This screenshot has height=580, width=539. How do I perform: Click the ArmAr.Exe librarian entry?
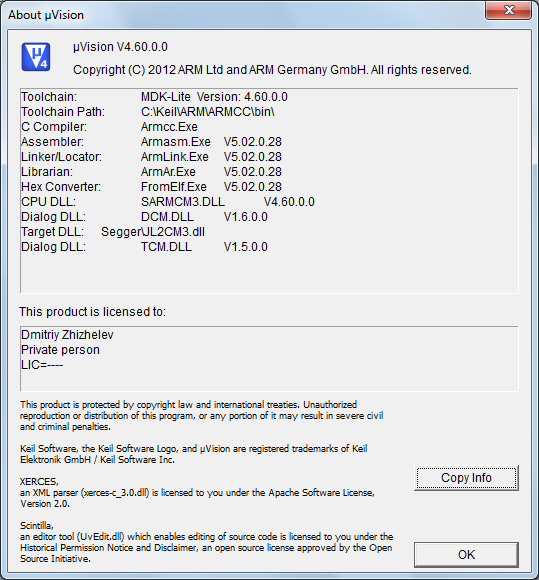pos(168,172)
